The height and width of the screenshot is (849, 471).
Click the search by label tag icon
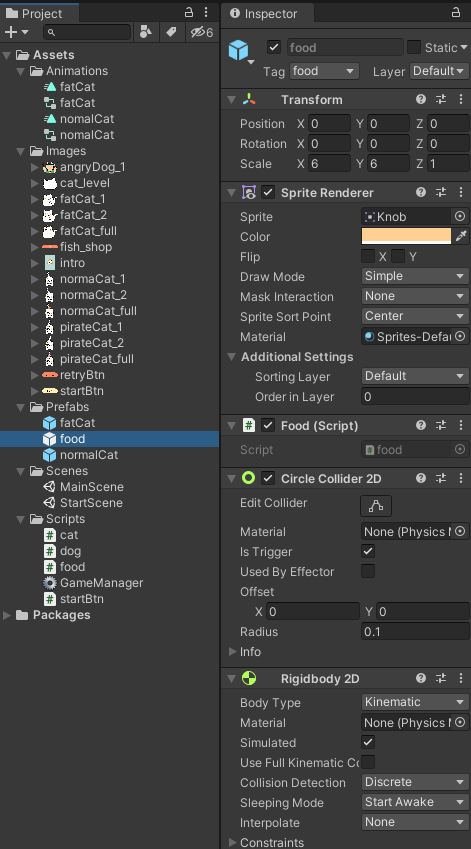point(171,32)
